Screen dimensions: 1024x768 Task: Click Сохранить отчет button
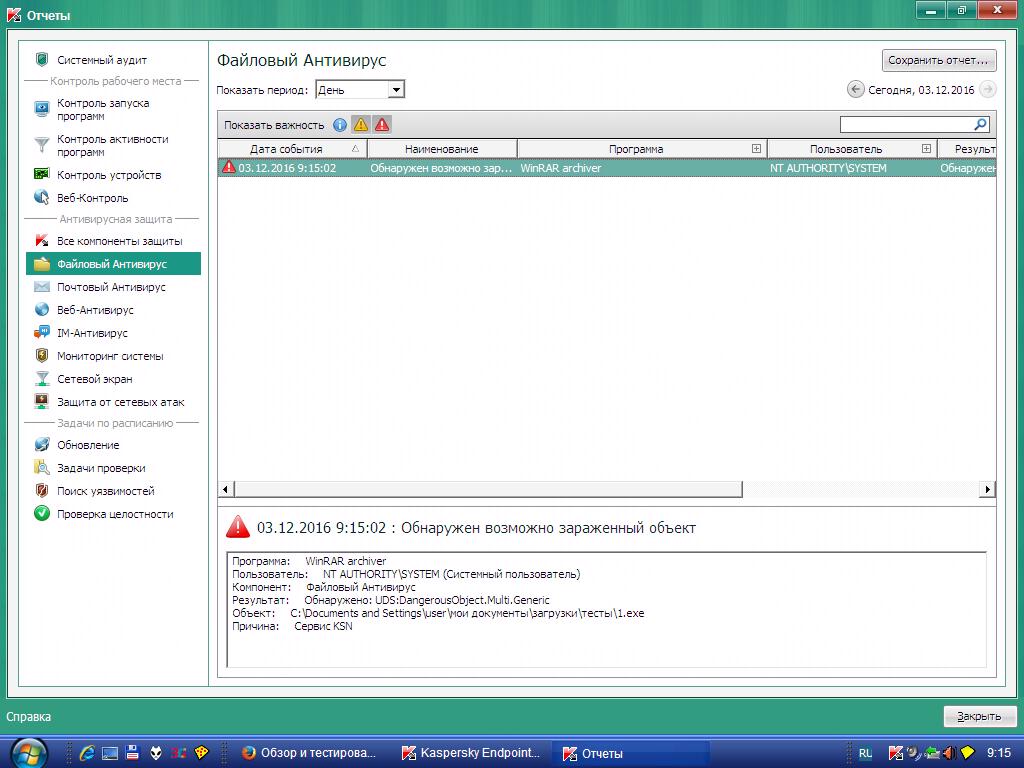click(938, 60)
